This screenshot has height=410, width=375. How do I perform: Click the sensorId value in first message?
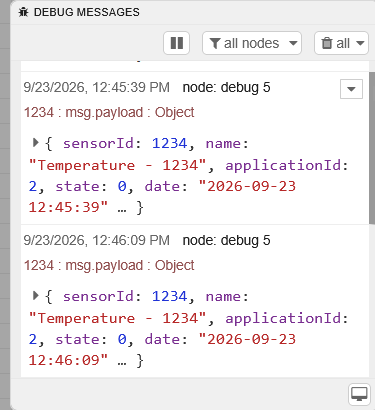click(x=170, y=144)
